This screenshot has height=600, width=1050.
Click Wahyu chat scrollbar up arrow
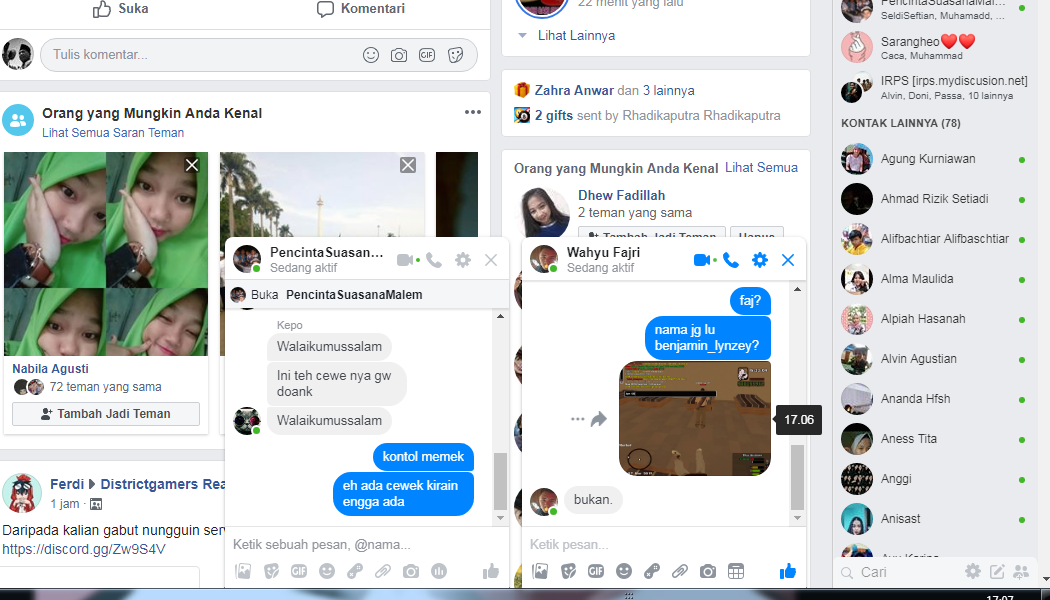click(797, 289)
